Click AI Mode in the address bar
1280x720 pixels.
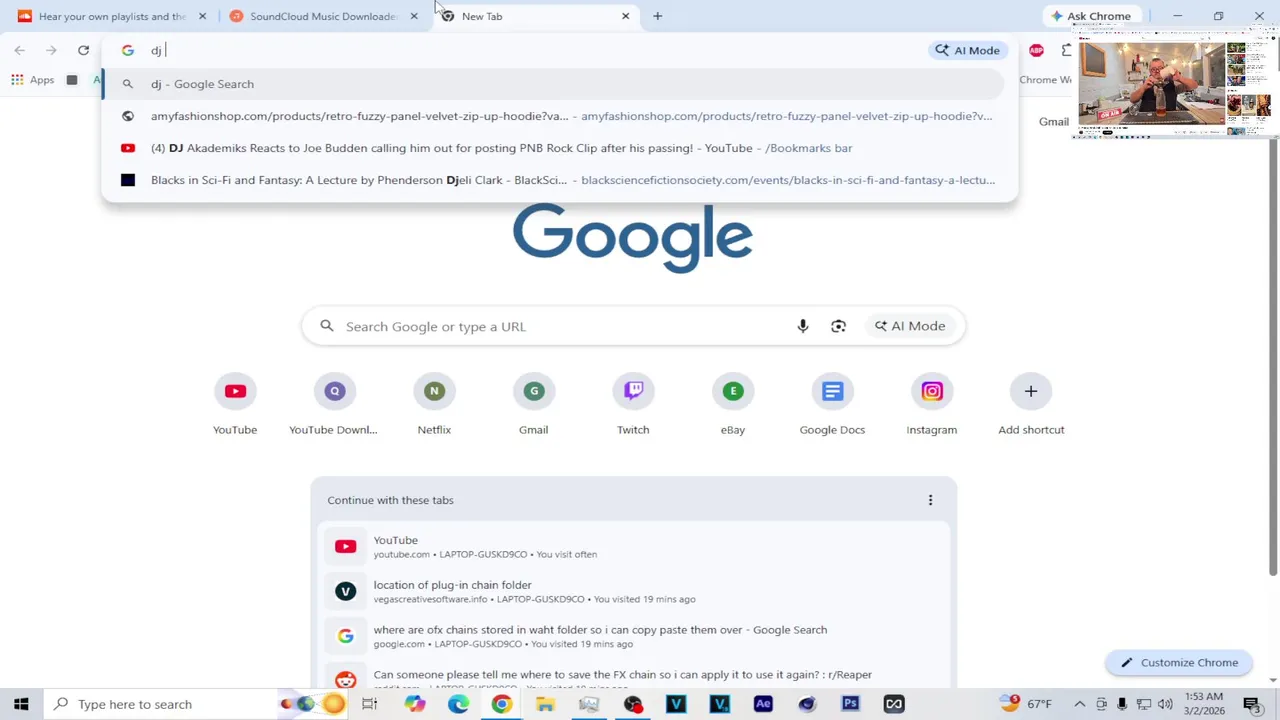pos(966,50)
